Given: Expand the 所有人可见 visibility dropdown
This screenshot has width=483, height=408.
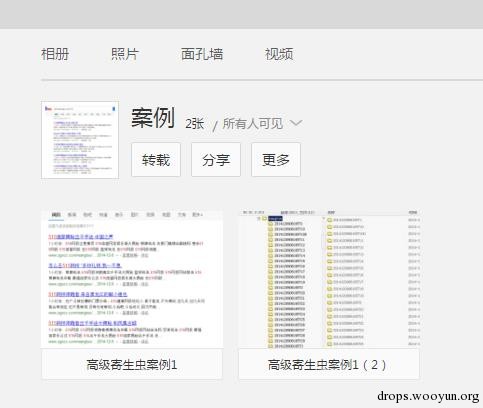Looking at the screenshot, I should click(x=262, y=124).
